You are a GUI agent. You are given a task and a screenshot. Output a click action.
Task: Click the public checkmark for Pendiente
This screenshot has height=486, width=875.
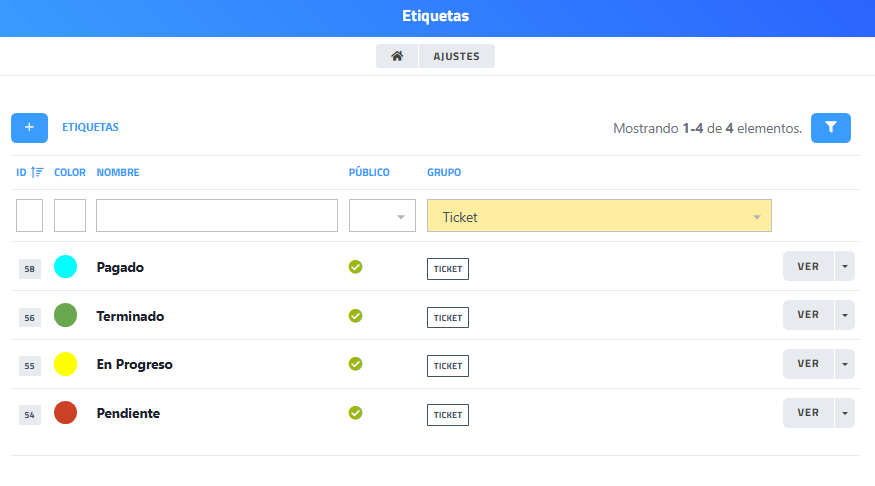(355, 413)
